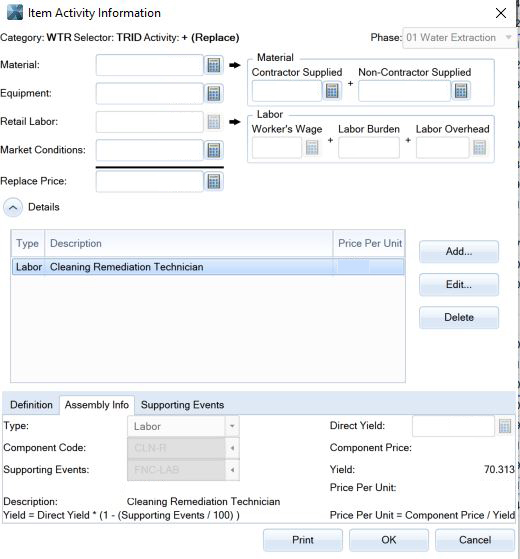520x559 pixels.
Task: Click the Edit... button
Action: coord(459,284)
